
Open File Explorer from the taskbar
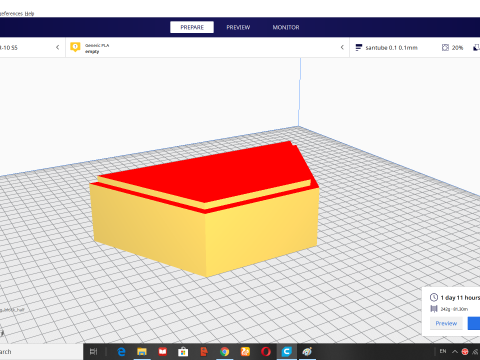(142, 351)
